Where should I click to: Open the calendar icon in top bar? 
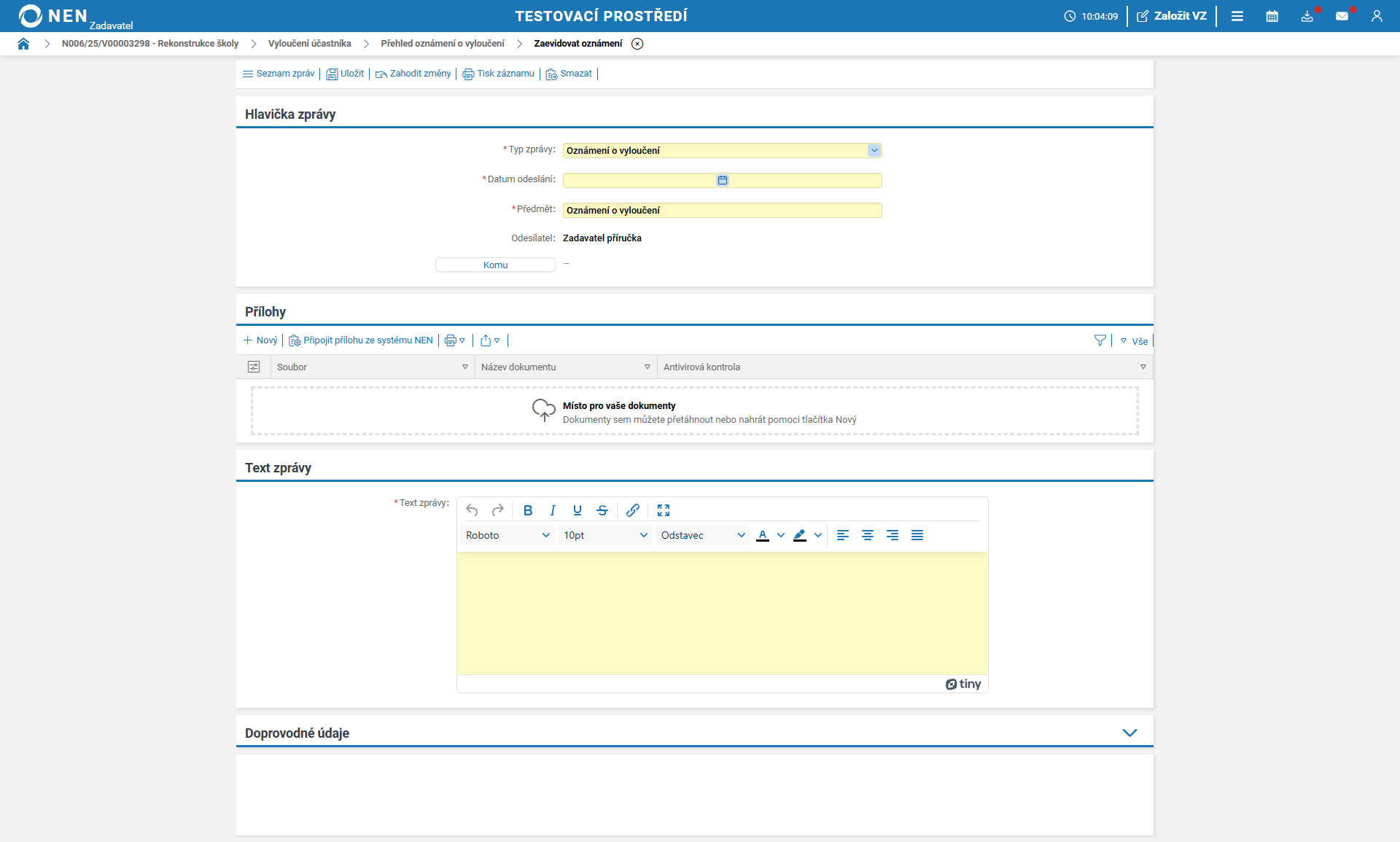coord(1272,16)
